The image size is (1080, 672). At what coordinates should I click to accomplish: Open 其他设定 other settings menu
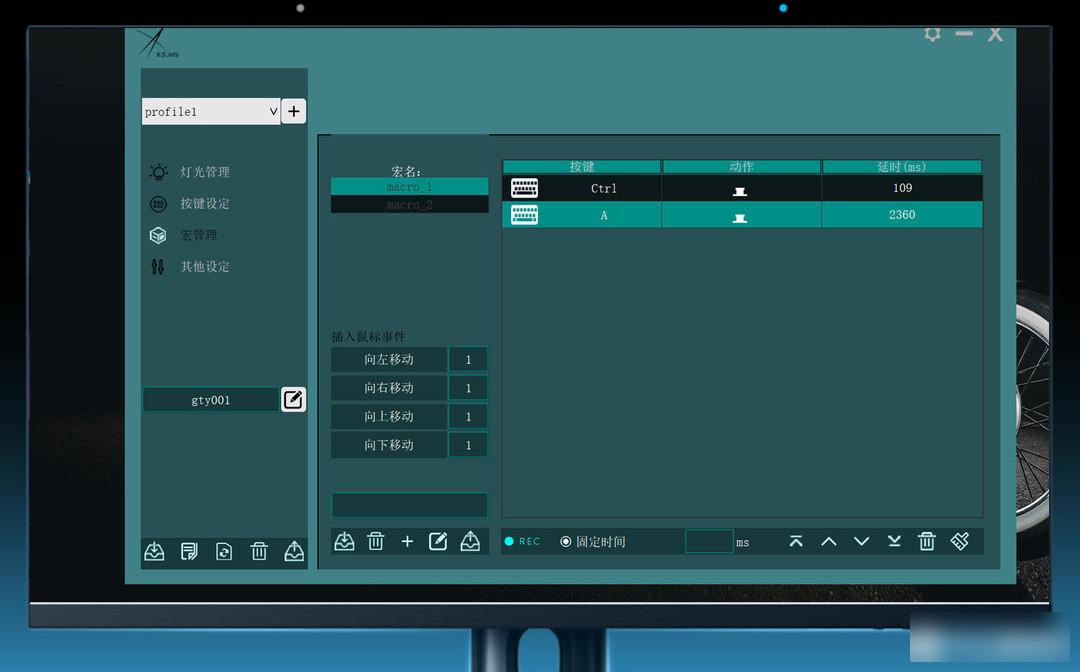205,266
